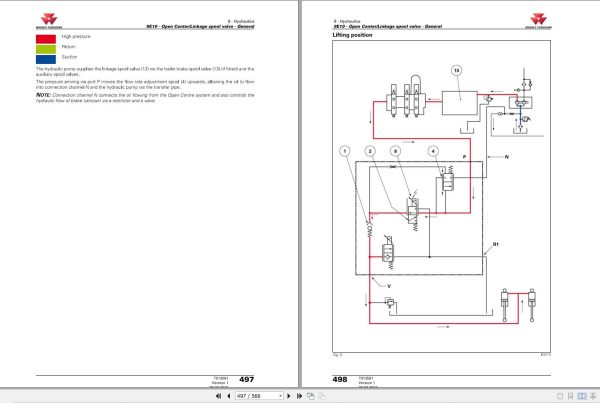
Task: Click the 'NOTE:' paragraph text
Action: tap(145, 98)
